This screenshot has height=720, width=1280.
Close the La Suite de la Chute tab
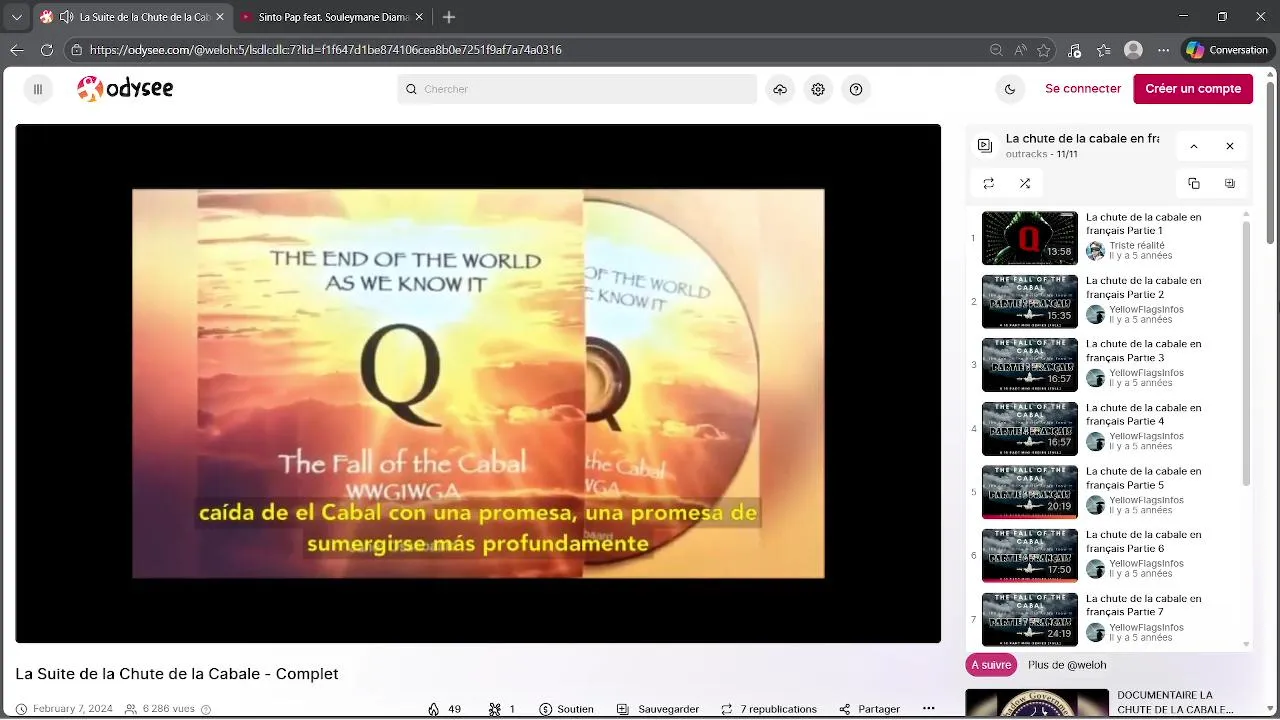(x=220, y=17)
